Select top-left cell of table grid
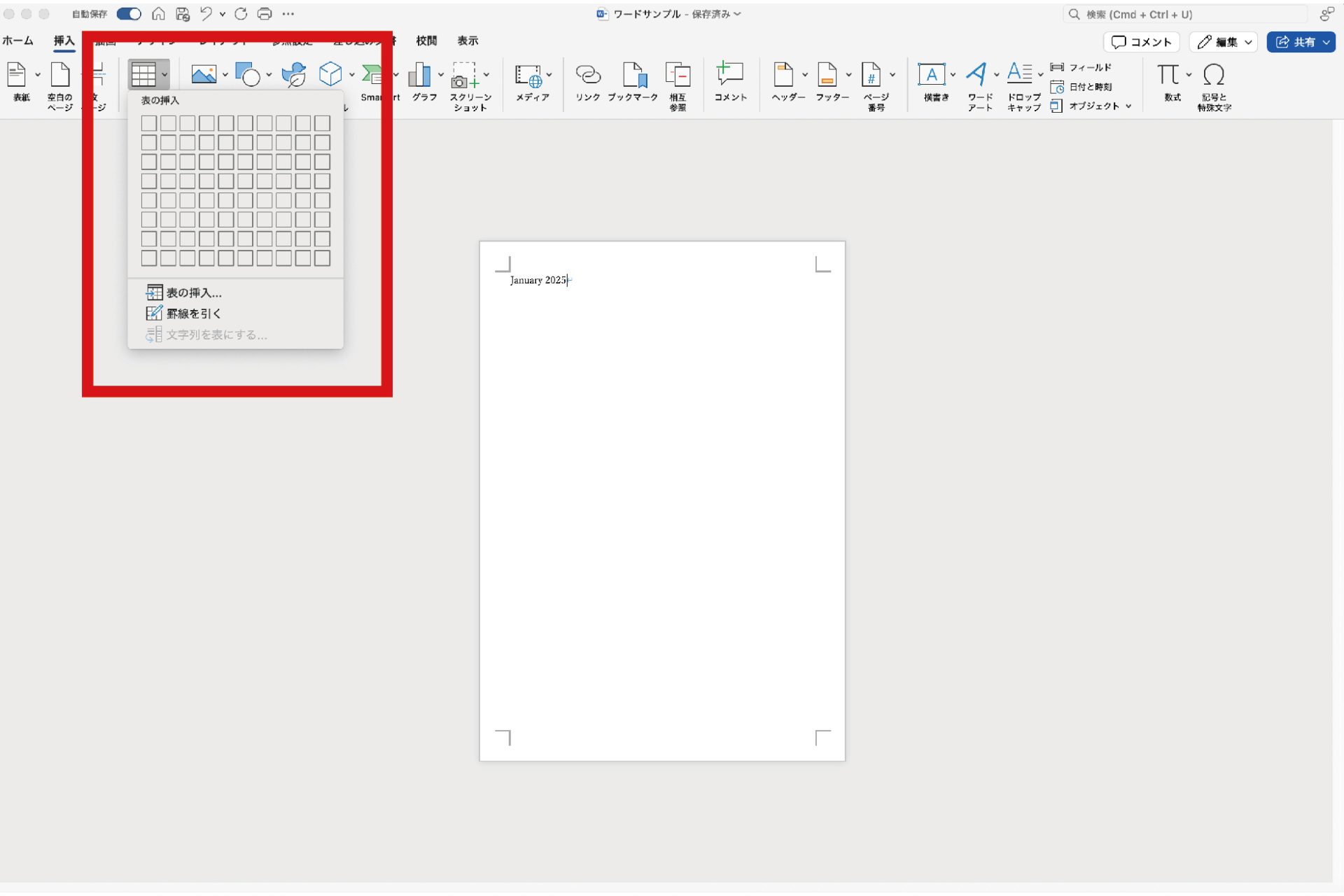 click(x=149, y=124)
